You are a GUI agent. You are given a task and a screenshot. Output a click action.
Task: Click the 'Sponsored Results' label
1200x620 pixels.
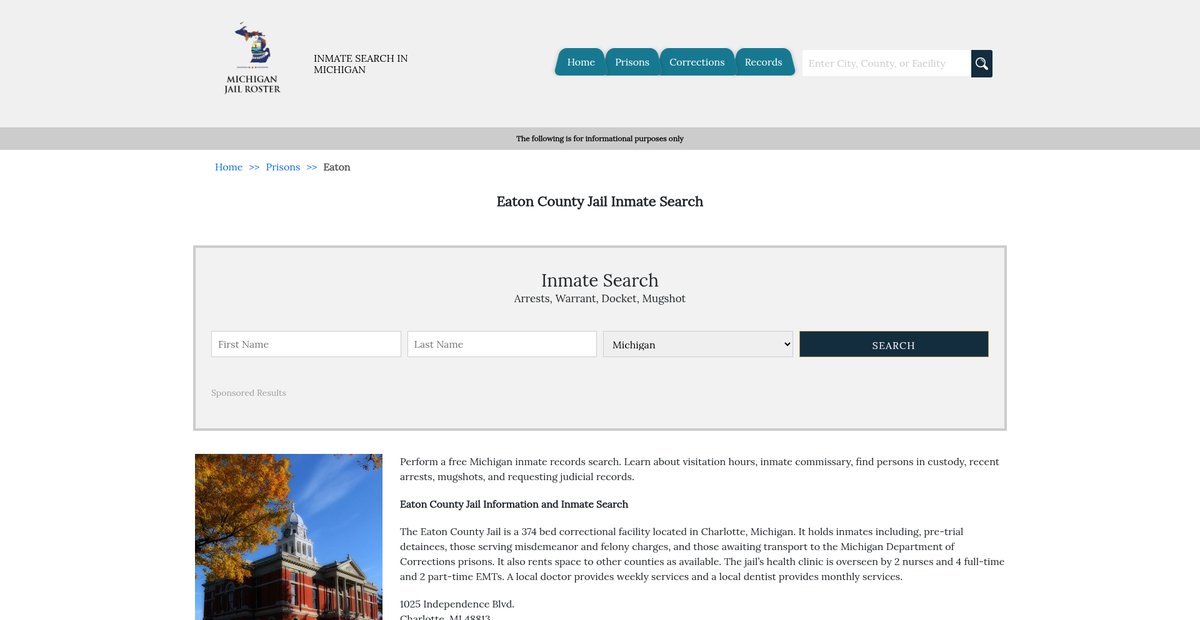click(x=249, y=393)
